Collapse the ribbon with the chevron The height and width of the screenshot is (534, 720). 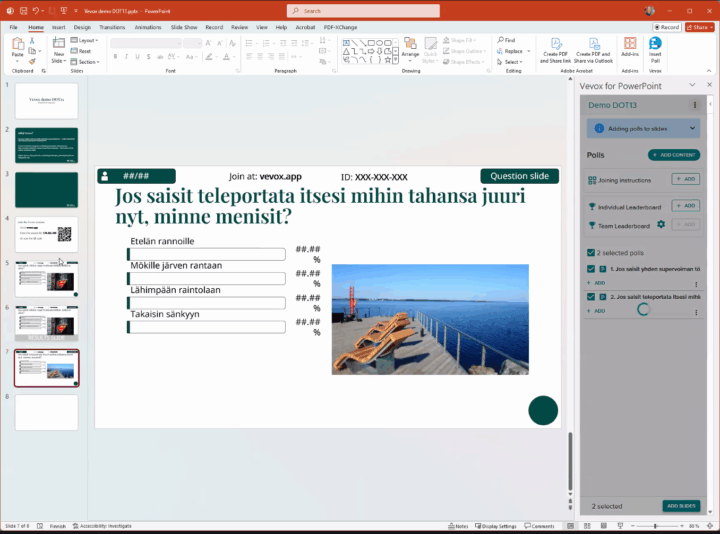(709, 70)
